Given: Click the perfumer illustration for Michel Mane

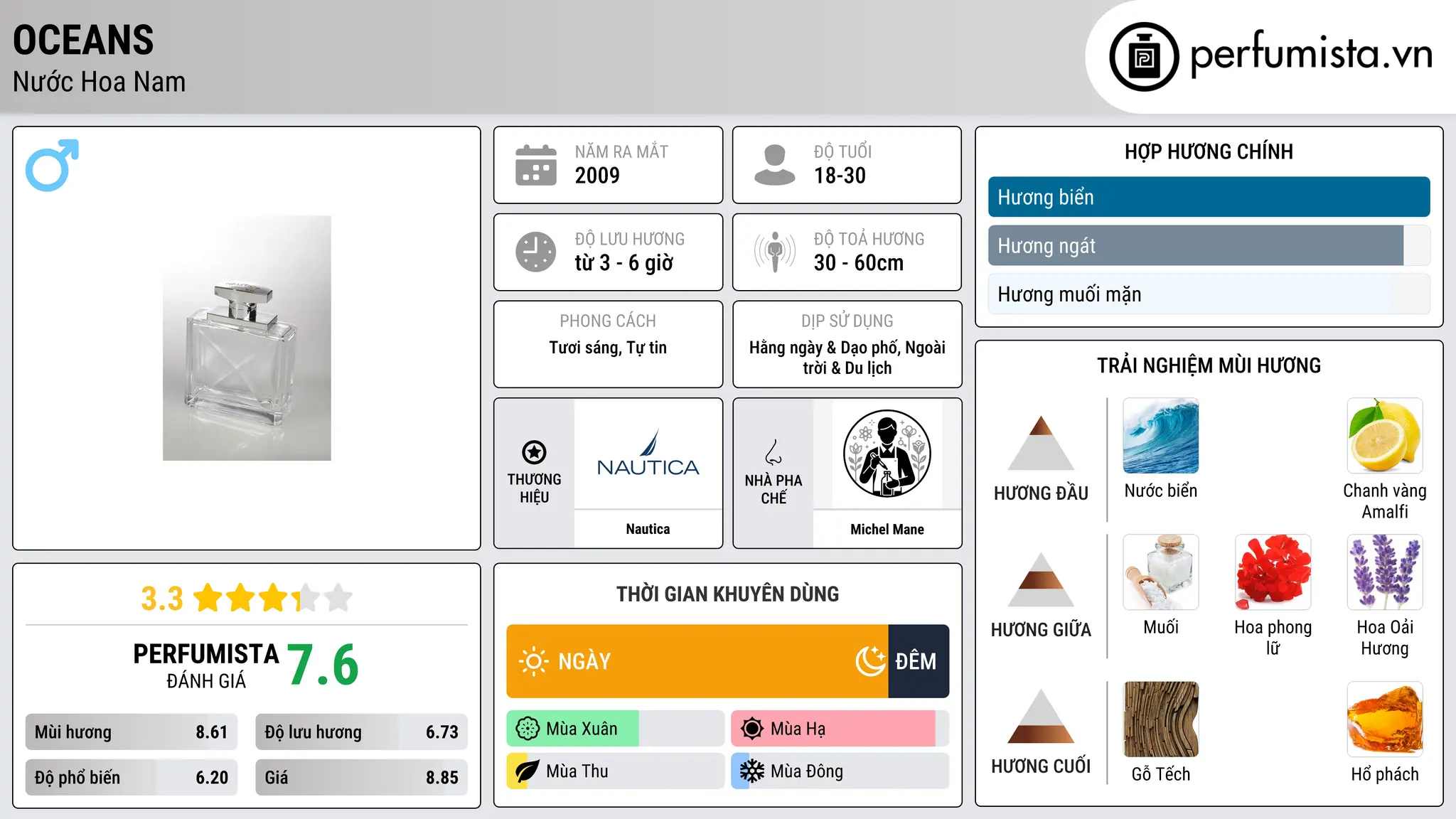Looking at the screenshot, I should pyautogui.click(x=887, y=454).
